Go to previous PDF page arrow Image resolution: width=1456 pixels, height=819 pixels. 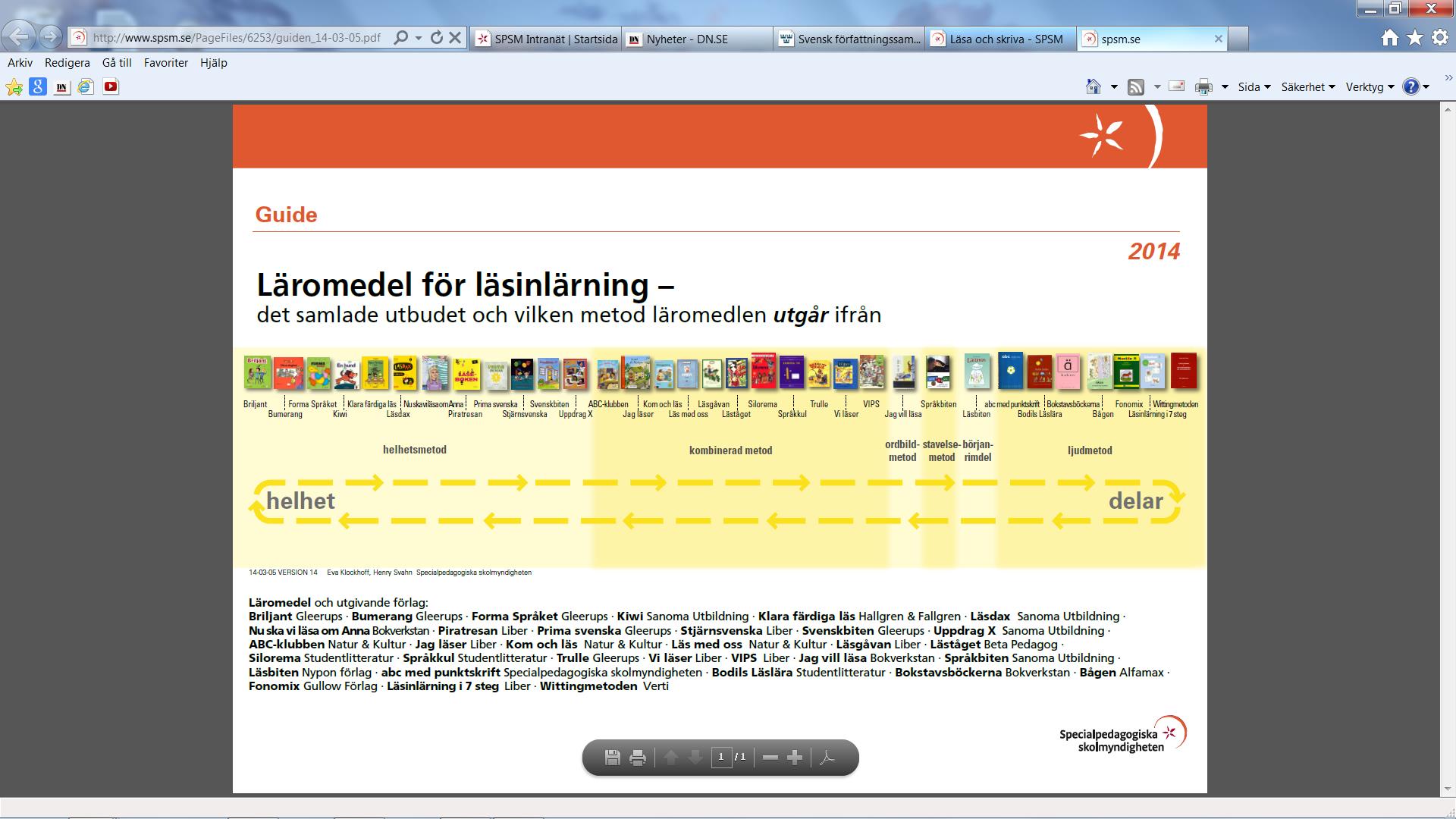[671, 757]
